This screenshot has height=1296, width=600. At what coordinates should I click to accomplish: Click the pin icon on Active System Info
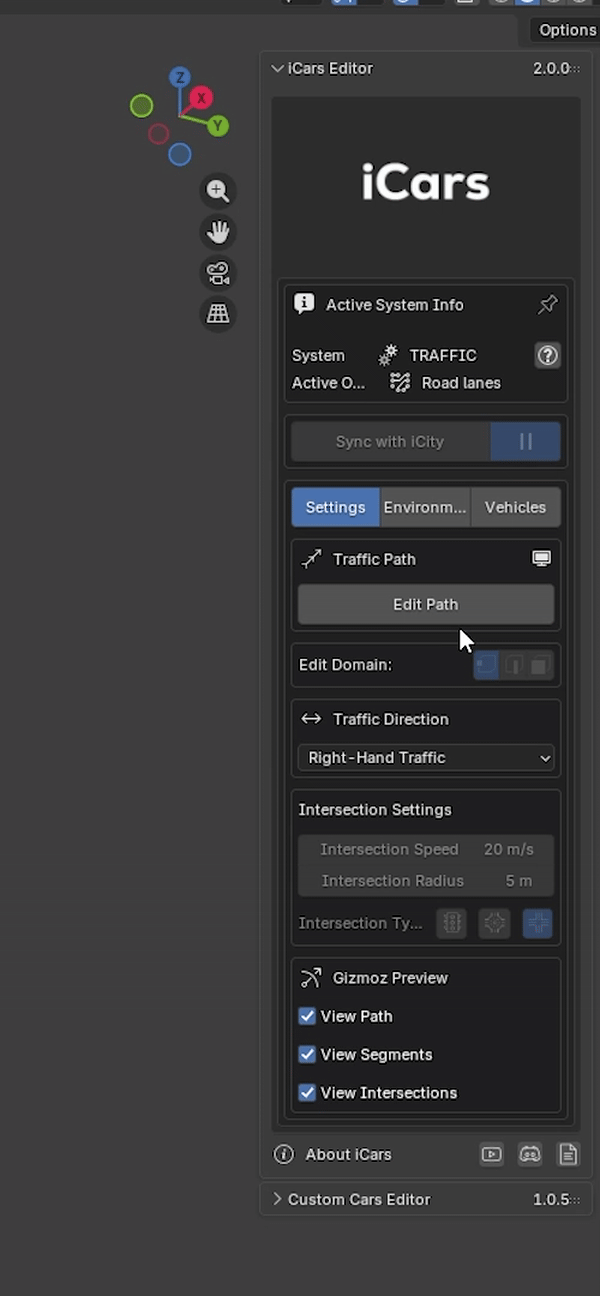(x=547, y=305)
